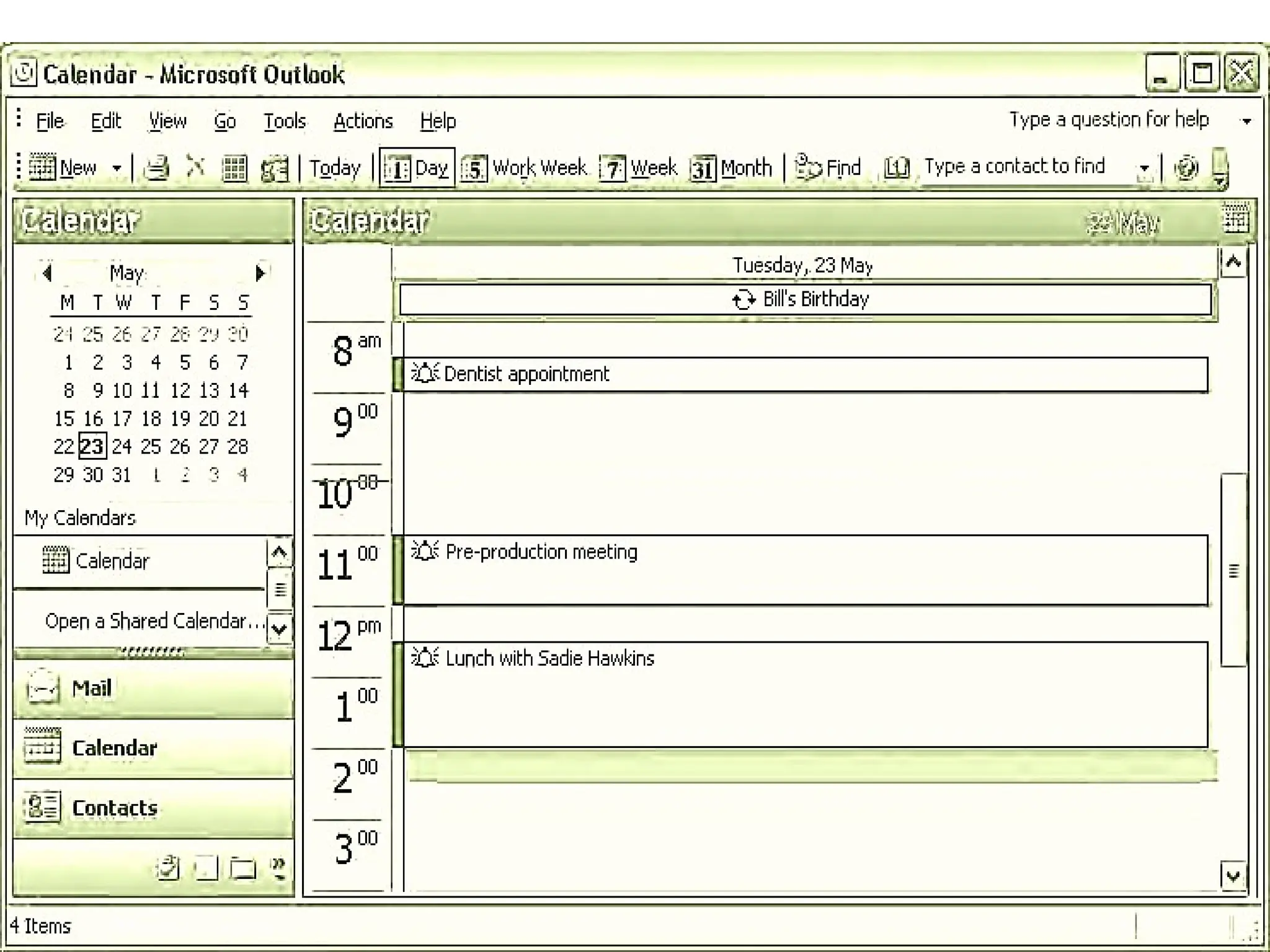Switch to Day view
The width and height of the screenshot is (1270, 952).
tap(417, 168)
